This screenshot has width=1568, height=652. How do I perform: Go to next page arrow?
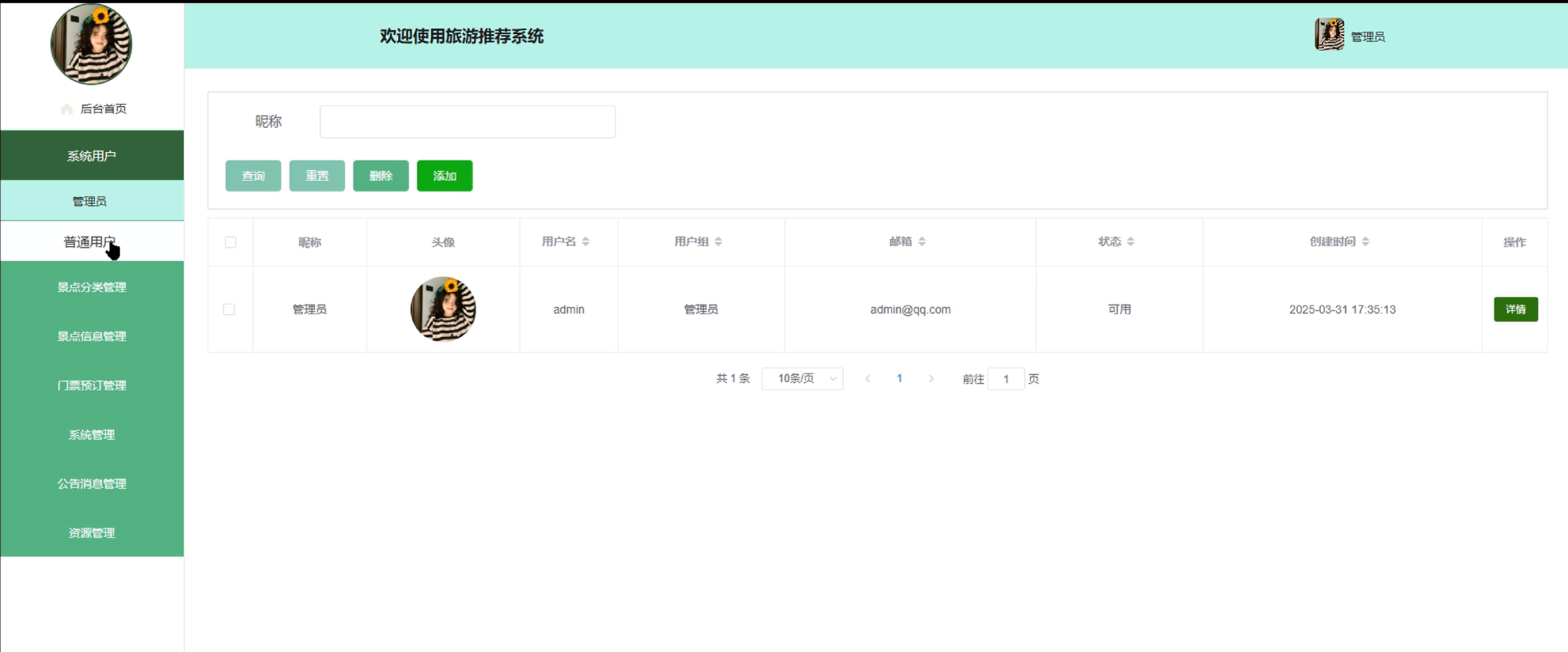[x=931, y=379]
